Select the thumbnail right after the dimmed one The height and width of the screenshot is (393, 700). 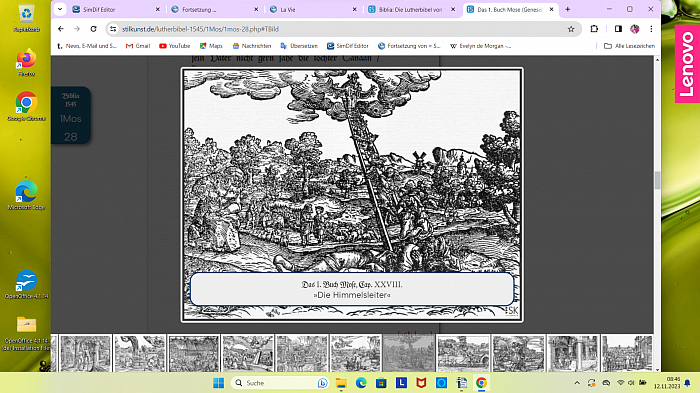click(x=463, y=353)
